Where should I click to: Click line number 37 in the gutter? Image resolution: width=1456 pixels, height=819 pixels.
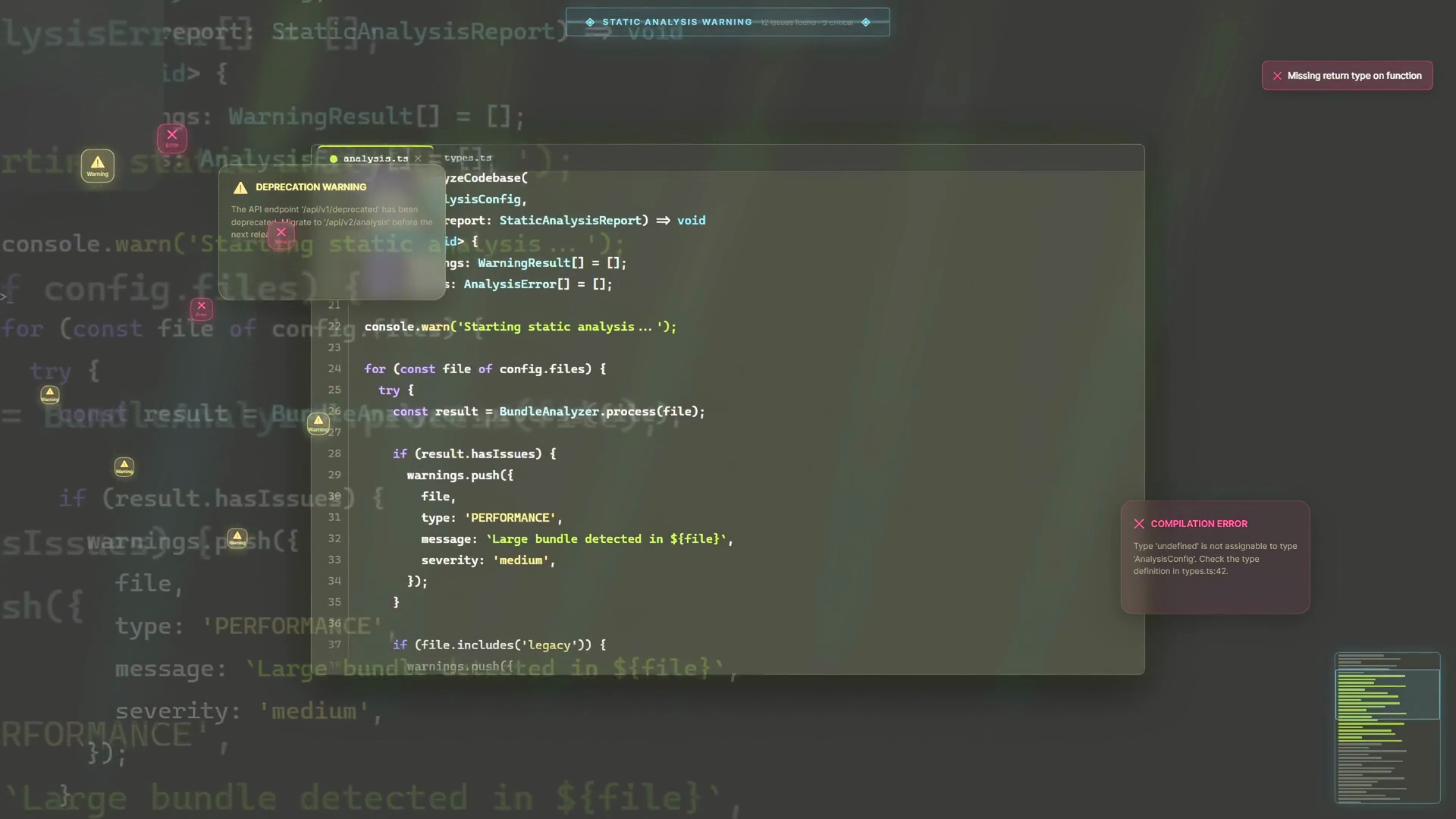334,645
